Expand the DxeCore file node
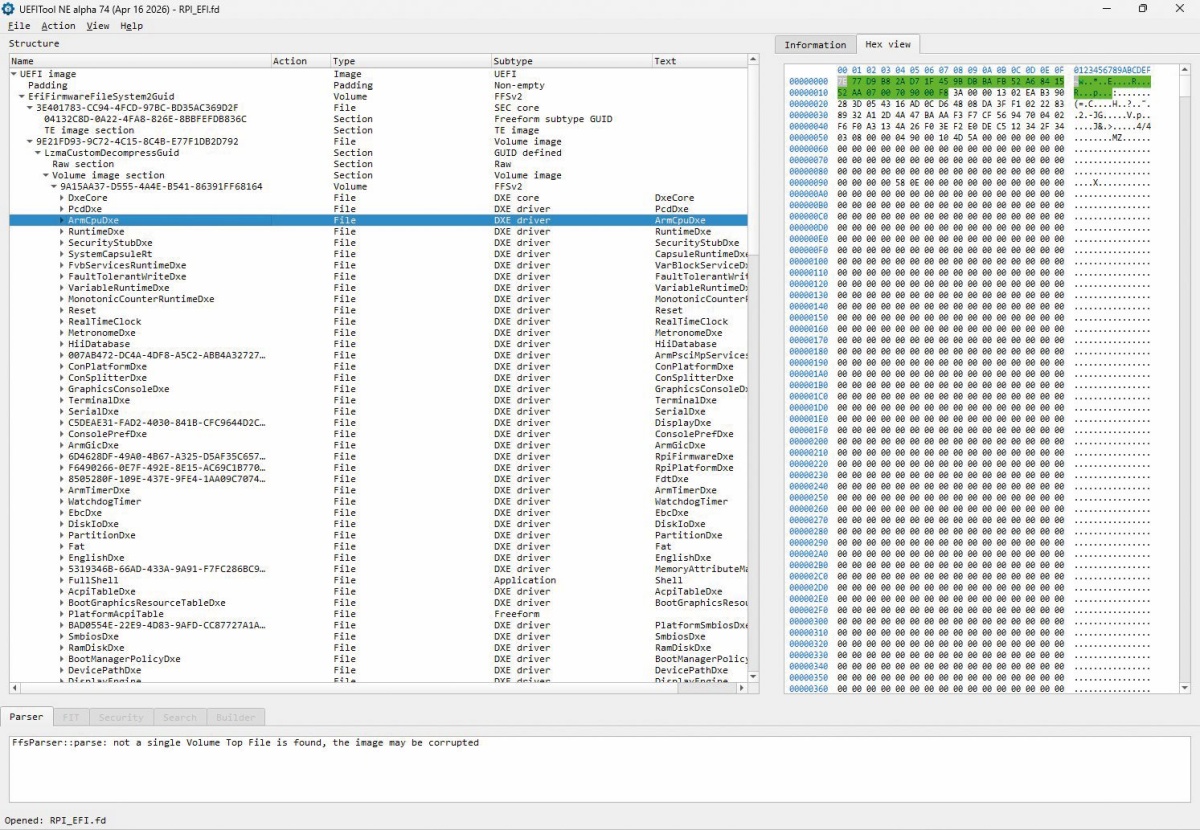Image resolution: width=1200 pixels, height=830 pixels. click(62, 198)
